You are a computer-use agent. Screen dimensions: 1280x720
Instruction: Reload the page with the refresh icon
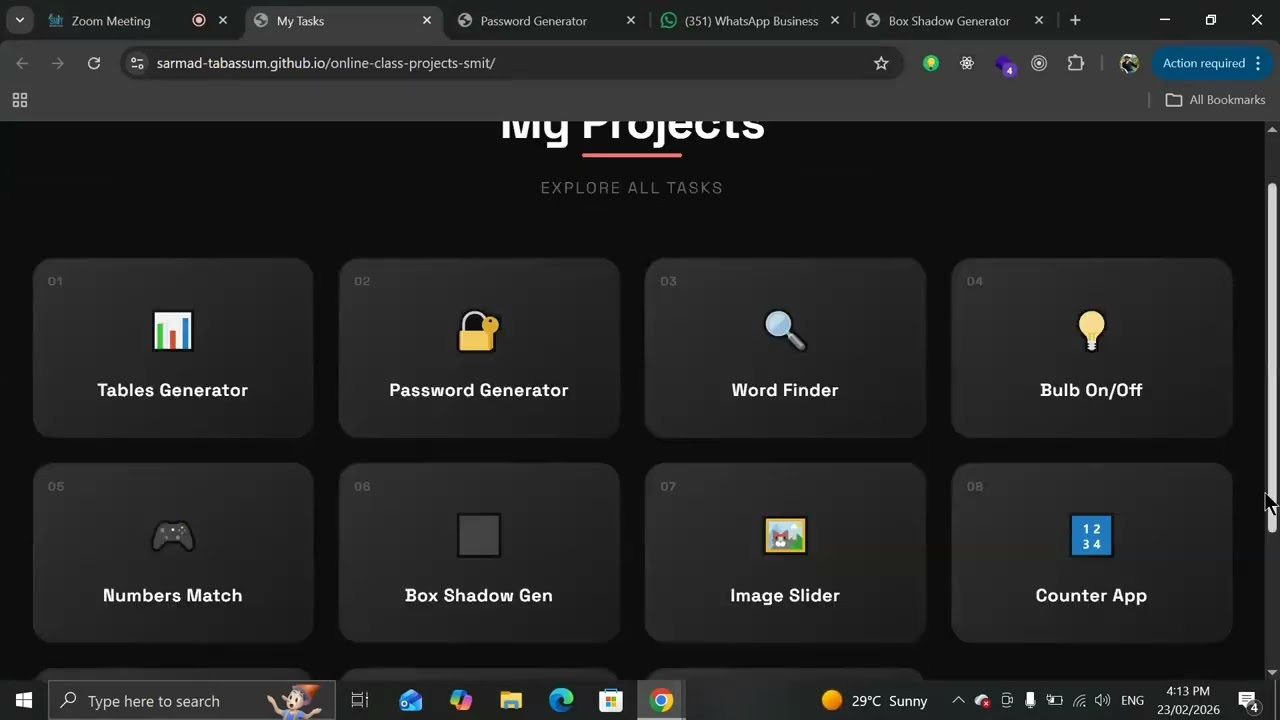94,63
